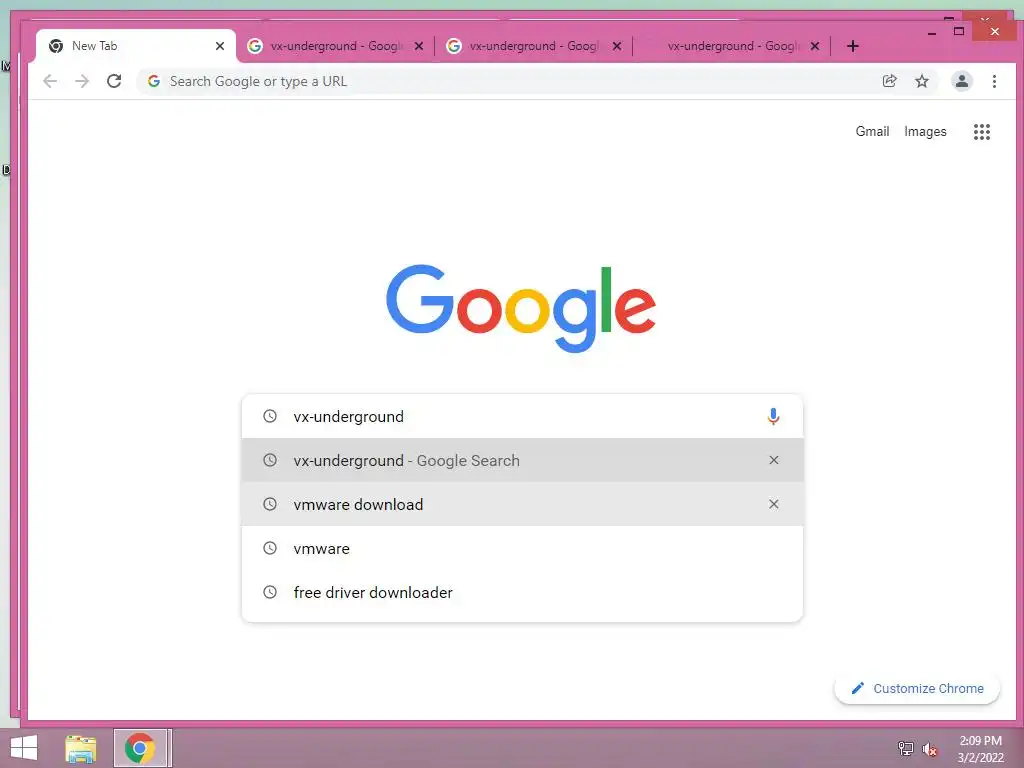1024x768 pixels.
Task: Reload the page with the refresh icon
Action: (x=114, y=81)
